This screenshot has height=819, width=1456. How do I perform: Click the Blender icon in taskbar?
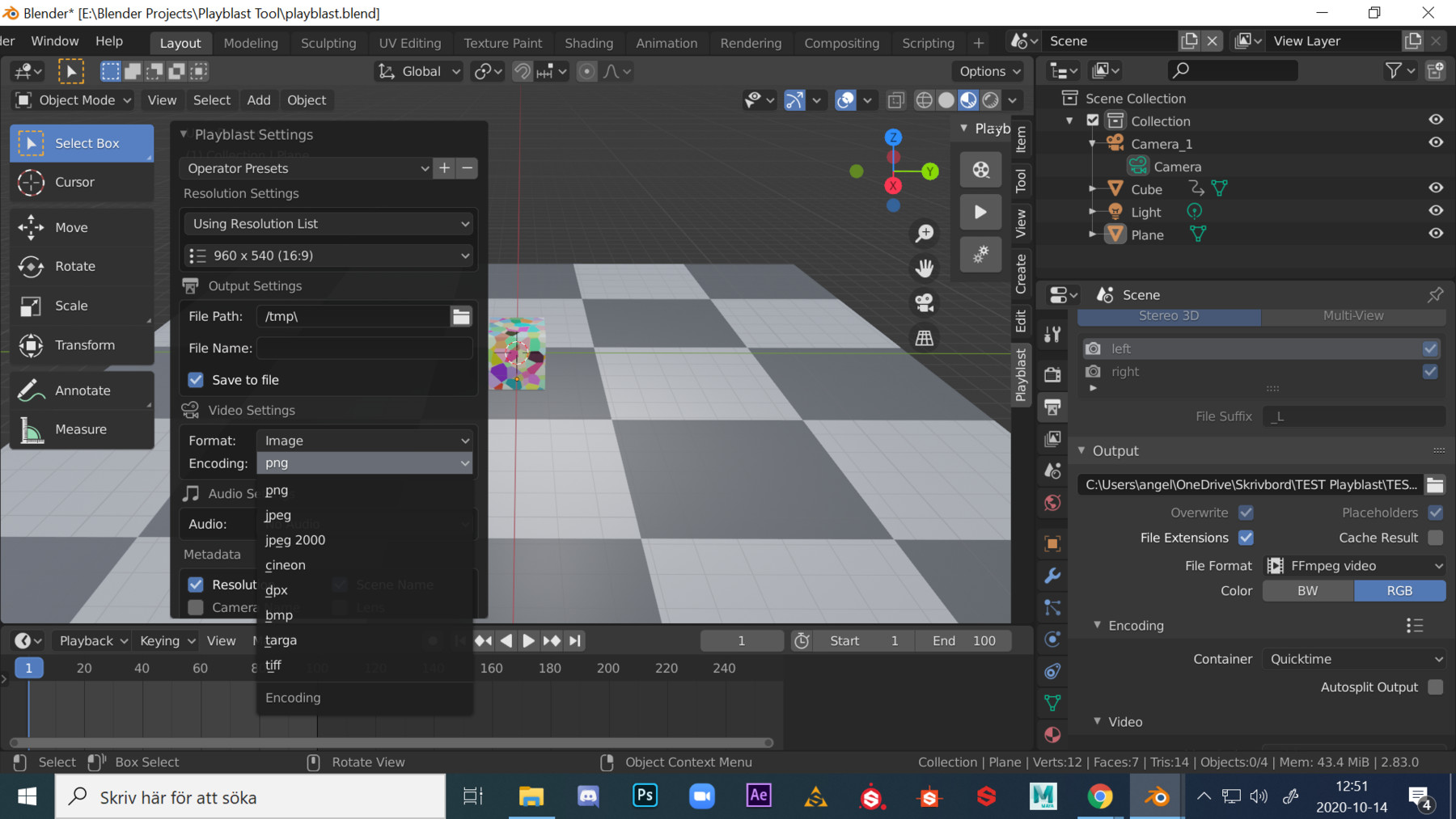click(1157, 797)
